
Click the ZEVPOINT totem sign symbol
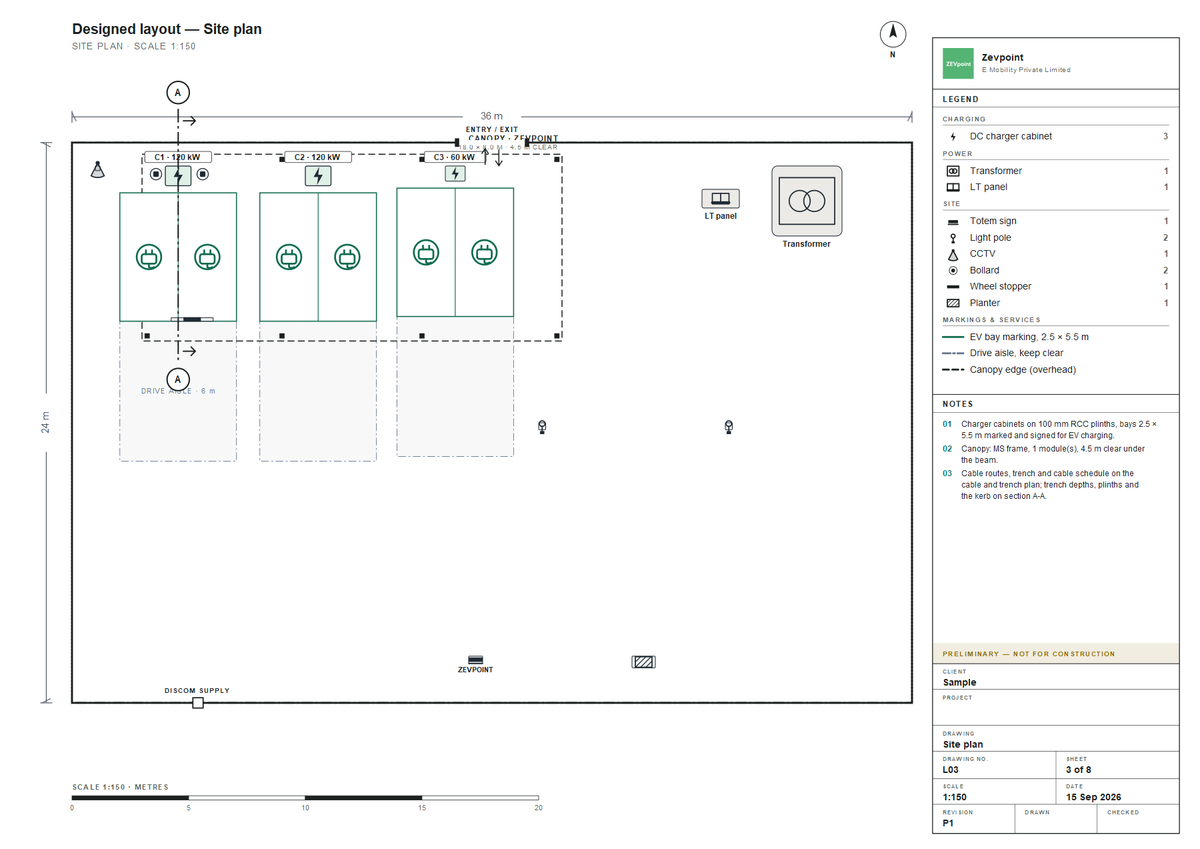tap(476, 659)
